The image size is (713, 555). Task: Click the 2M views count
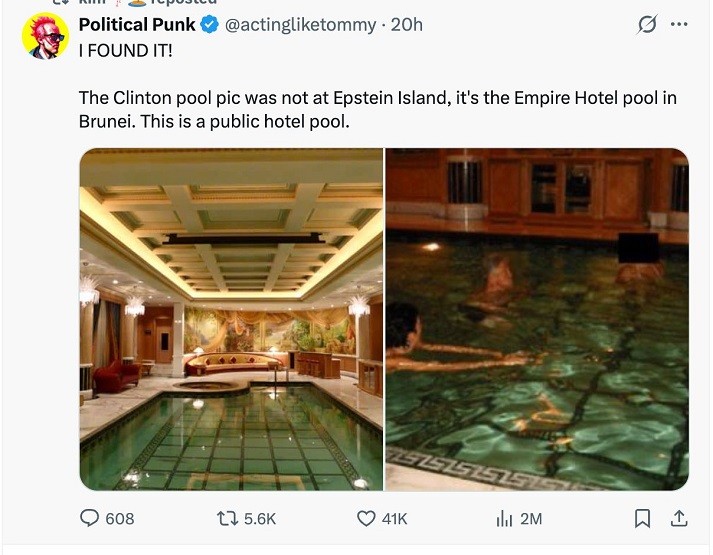pos(531,518)
